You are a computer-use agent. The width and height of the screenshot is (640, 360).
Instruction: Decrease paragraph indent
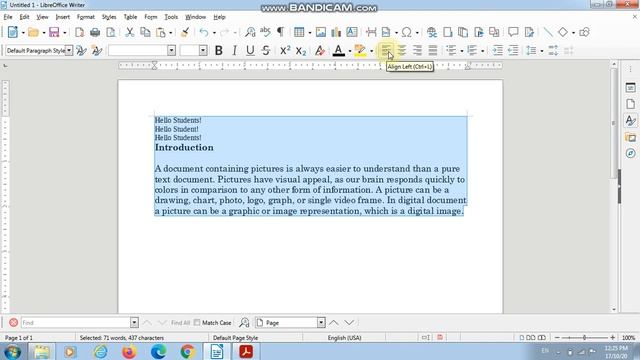tap(513, 50)
